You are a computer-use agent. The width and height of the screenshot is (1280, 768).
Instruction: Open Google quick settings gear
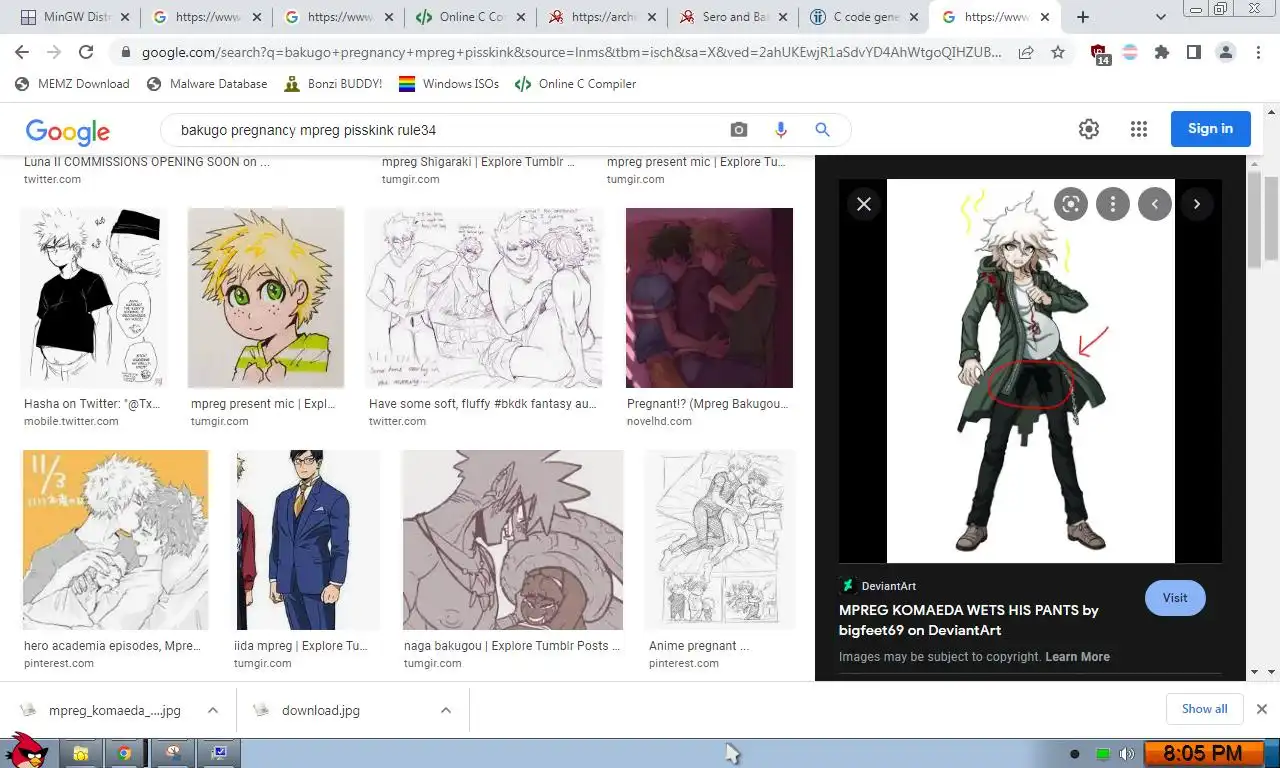tap(1089, 129)
